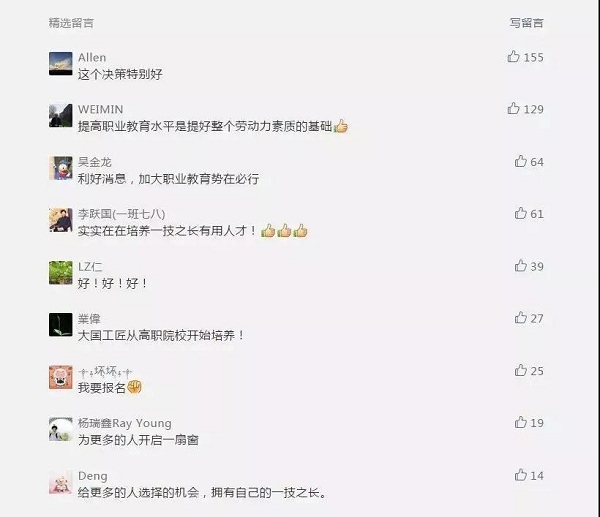Open 吴金龙's Donald Duck avatar
Screen dimensions: 600x517
click(x=60, y=168)
